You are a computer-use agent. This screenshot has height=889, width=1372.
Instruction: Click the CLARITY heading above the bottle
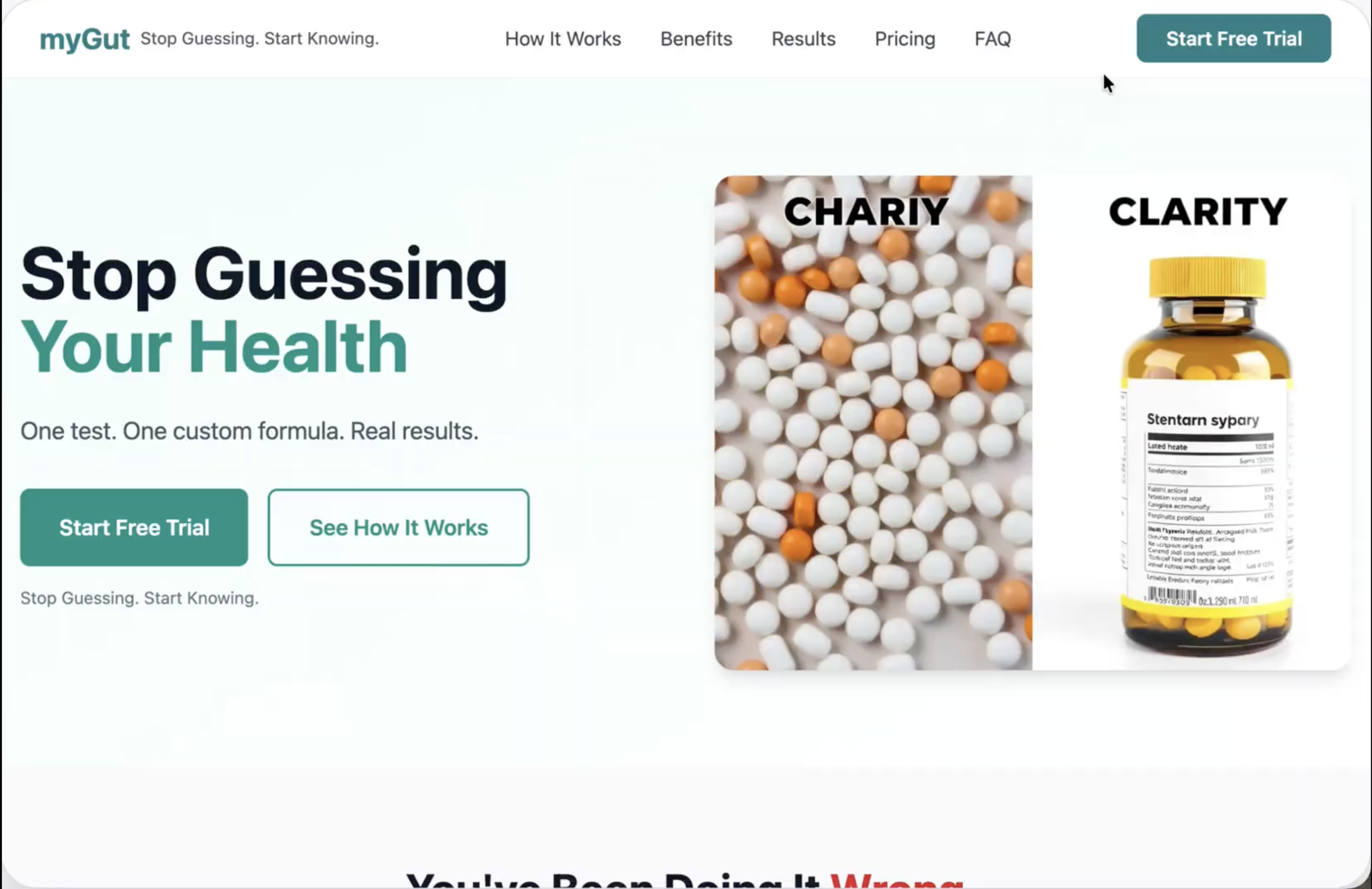[x=1197, y=211]
